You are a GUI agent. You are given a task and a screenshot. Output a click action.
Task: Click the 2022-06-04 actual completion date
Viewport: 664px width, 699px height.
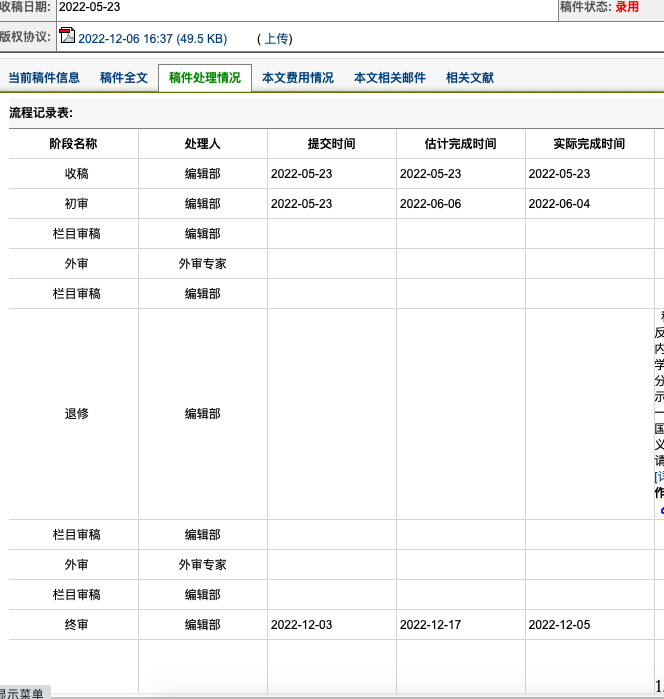click(559, 204)
